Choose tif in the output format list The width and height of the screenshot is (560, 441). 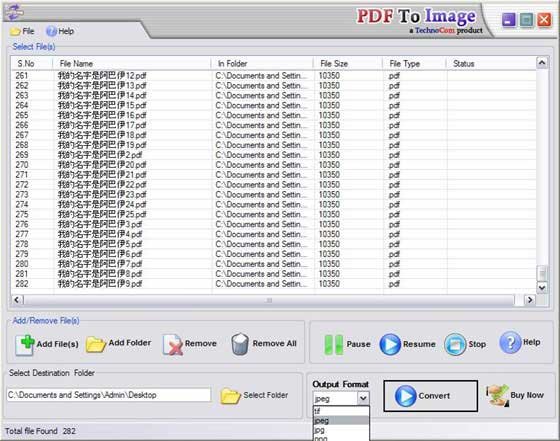[x=341, y=411]
